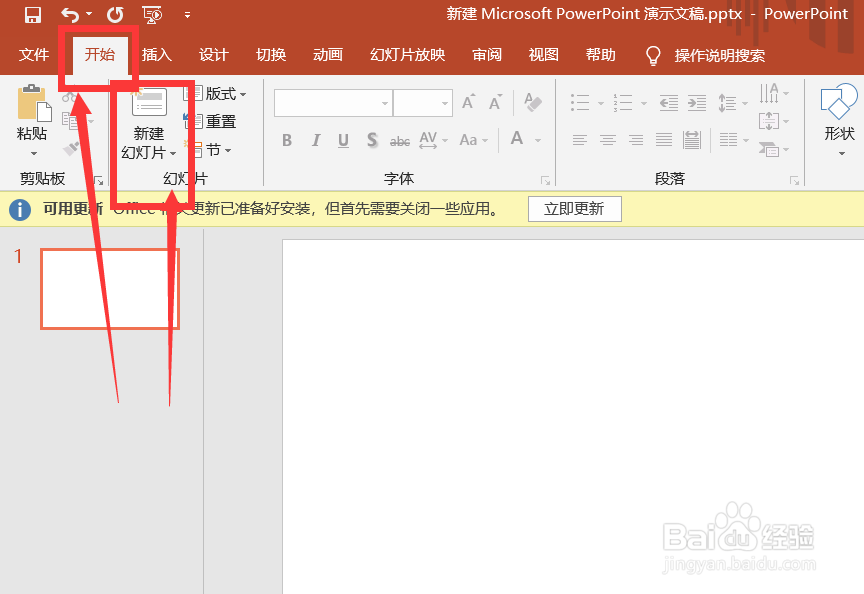Open the 剪贴板 dialog launcher
This screenshot has height=594, width=864.
pyautogui.click(x=99, y=180)
